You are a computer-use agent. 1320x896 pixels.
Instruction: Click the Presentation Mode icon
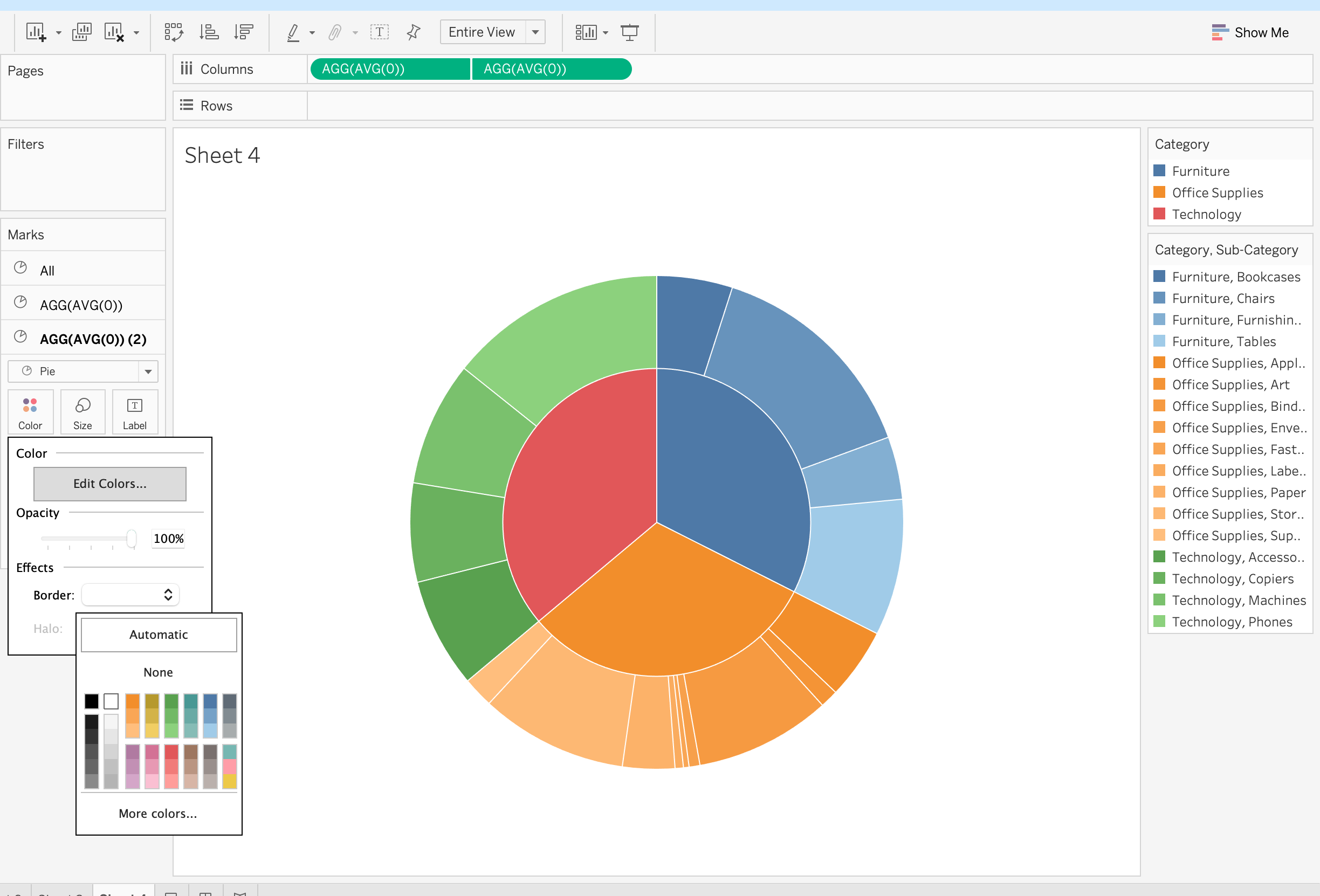(629, 32)
